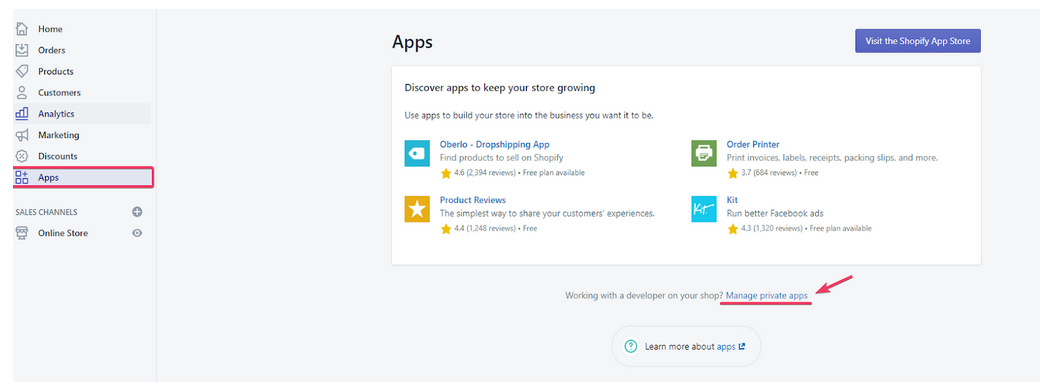Image resolution: width=1040 pixels, height=391 pixels.
Task: Click the Home house icon in sidebar
Action: 22,28
